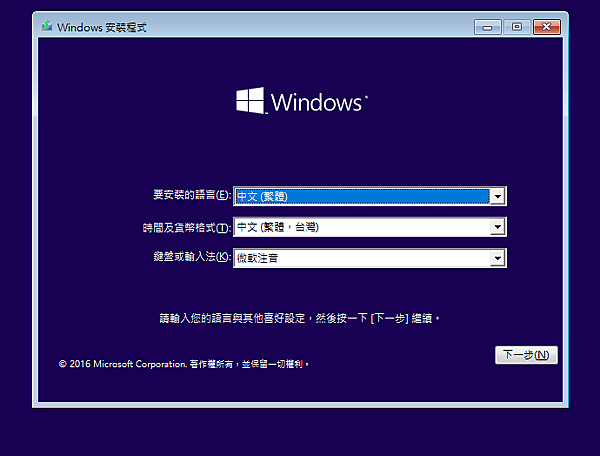Close the Windows setup window
The width and height of the screenshot is (600, 456).
tap(547, 27)
